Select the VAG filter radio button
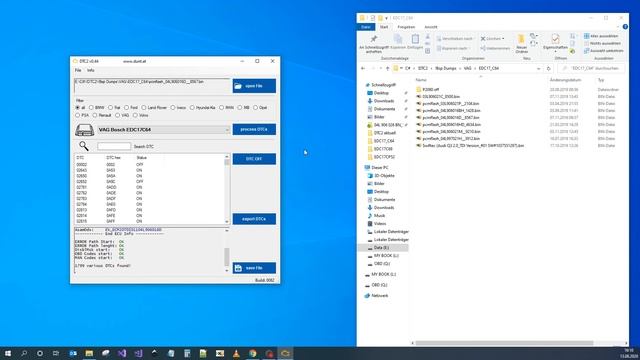 tap(118, 116)
